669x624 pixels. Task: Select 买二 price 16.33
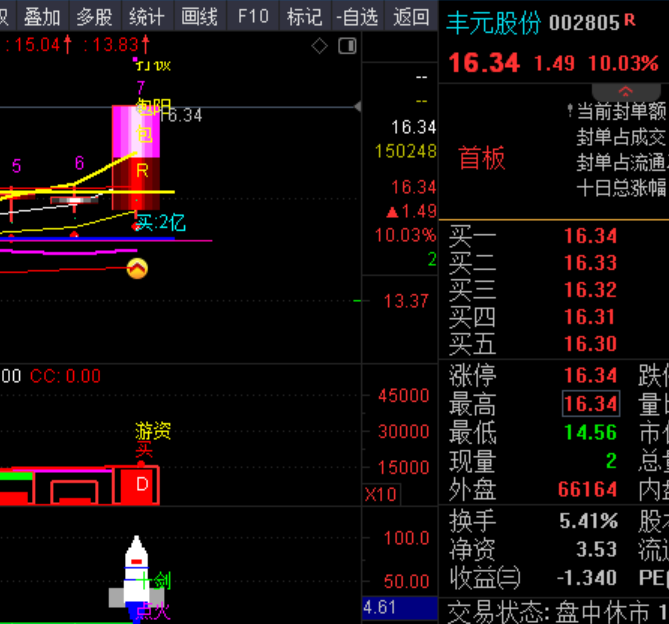[590, 263]
